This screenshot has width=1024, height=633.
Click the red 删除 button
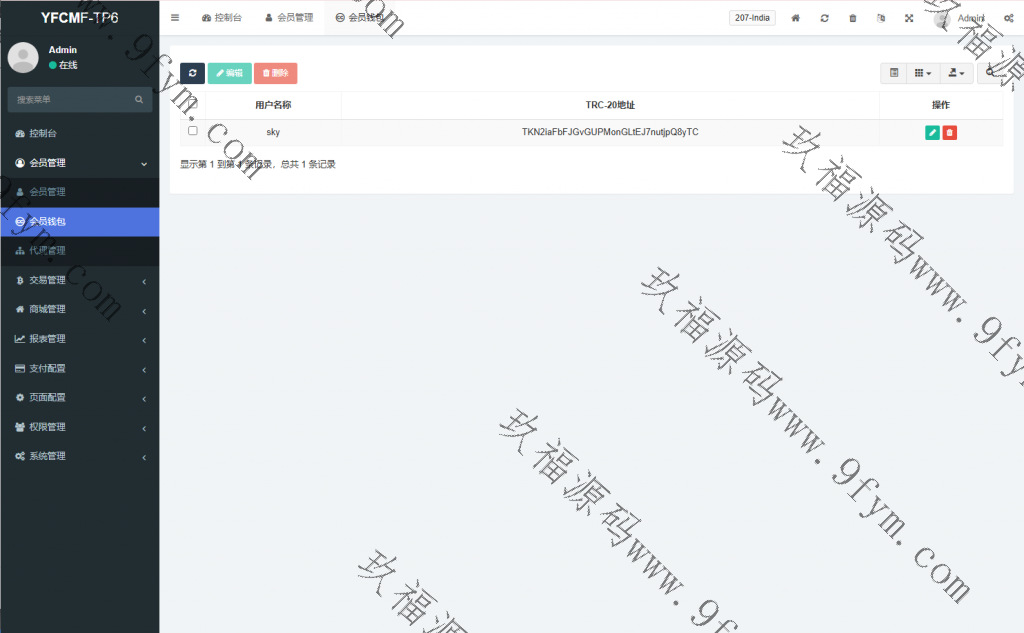[x=275, y=73]
